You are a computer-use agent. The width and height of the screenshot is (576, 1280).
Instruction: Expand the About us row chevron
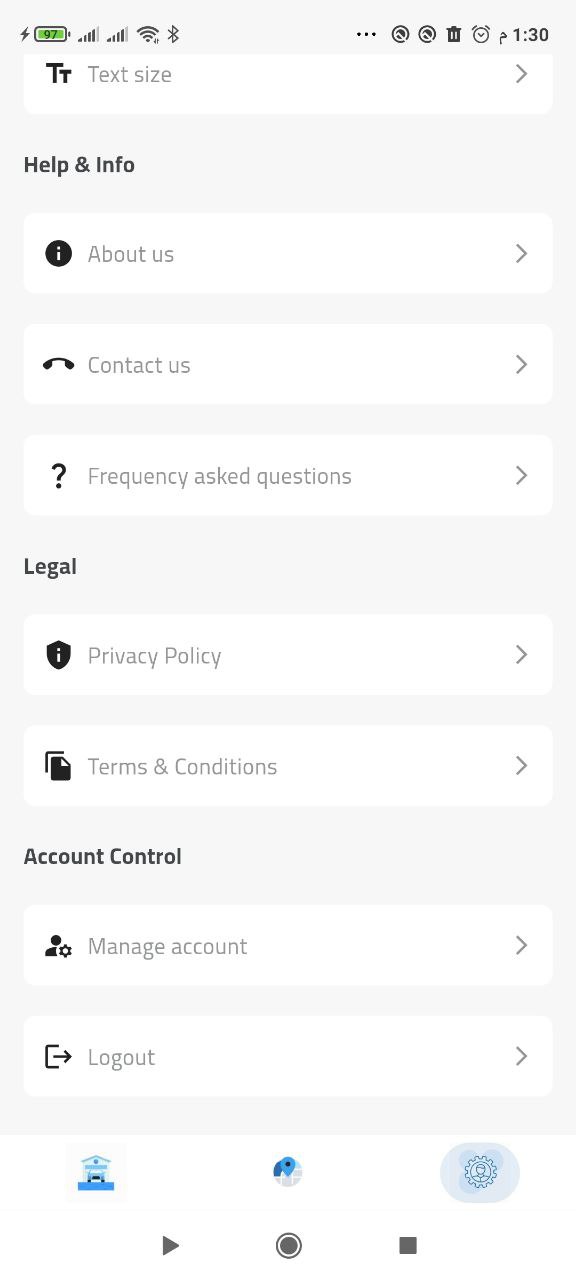coord(521,253)
